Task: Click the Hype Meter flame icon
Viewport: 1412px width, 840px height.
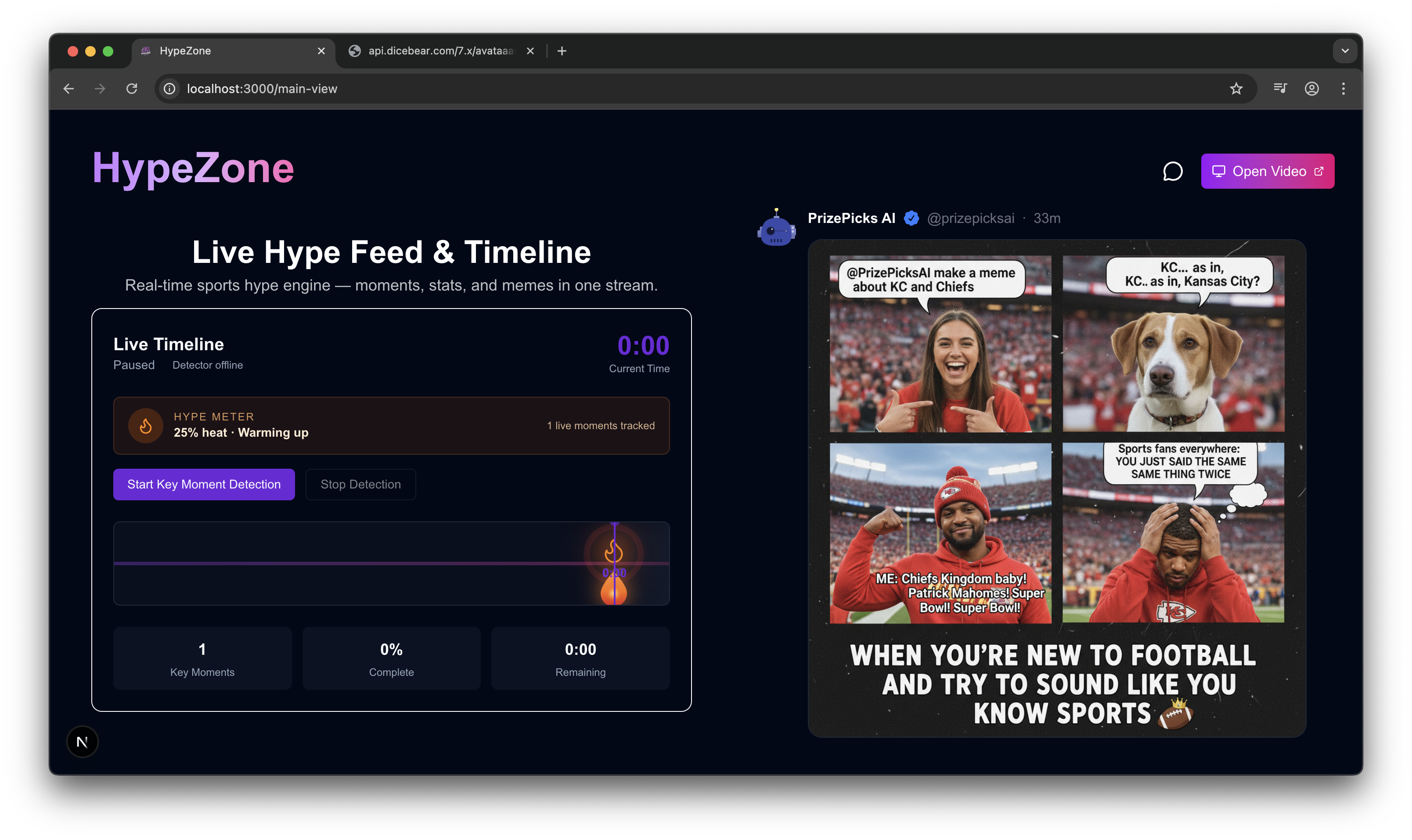Action: (x=145, y=426)
